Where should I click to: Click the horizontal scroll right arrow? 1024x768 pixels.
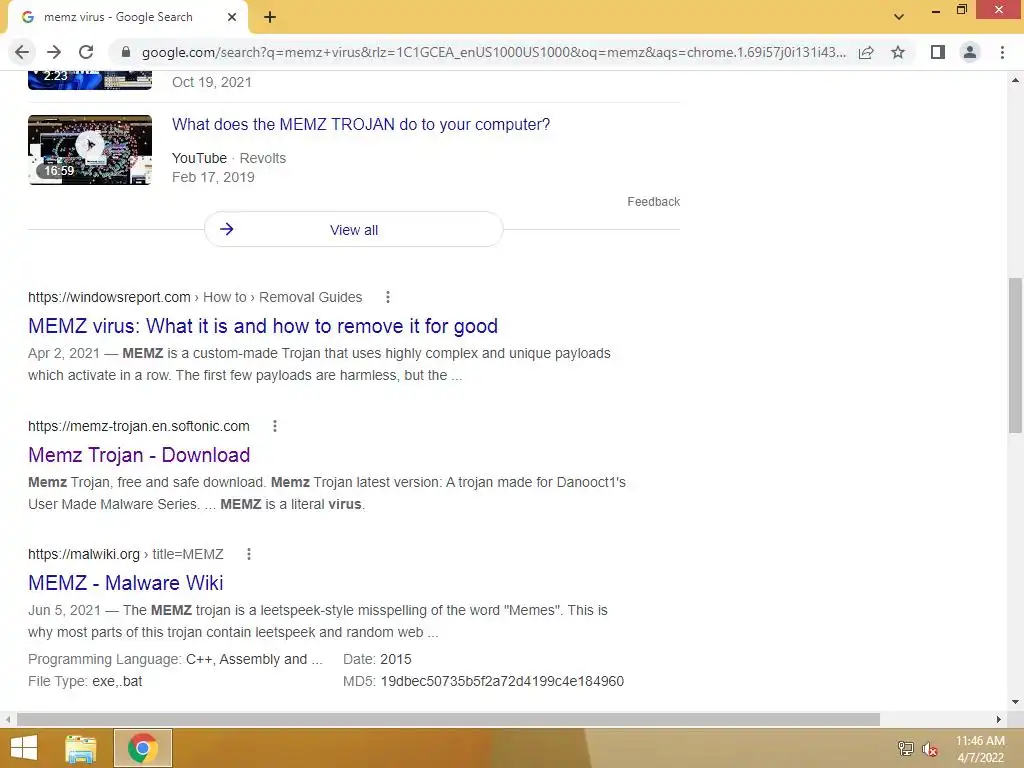[x=999, y=719]
